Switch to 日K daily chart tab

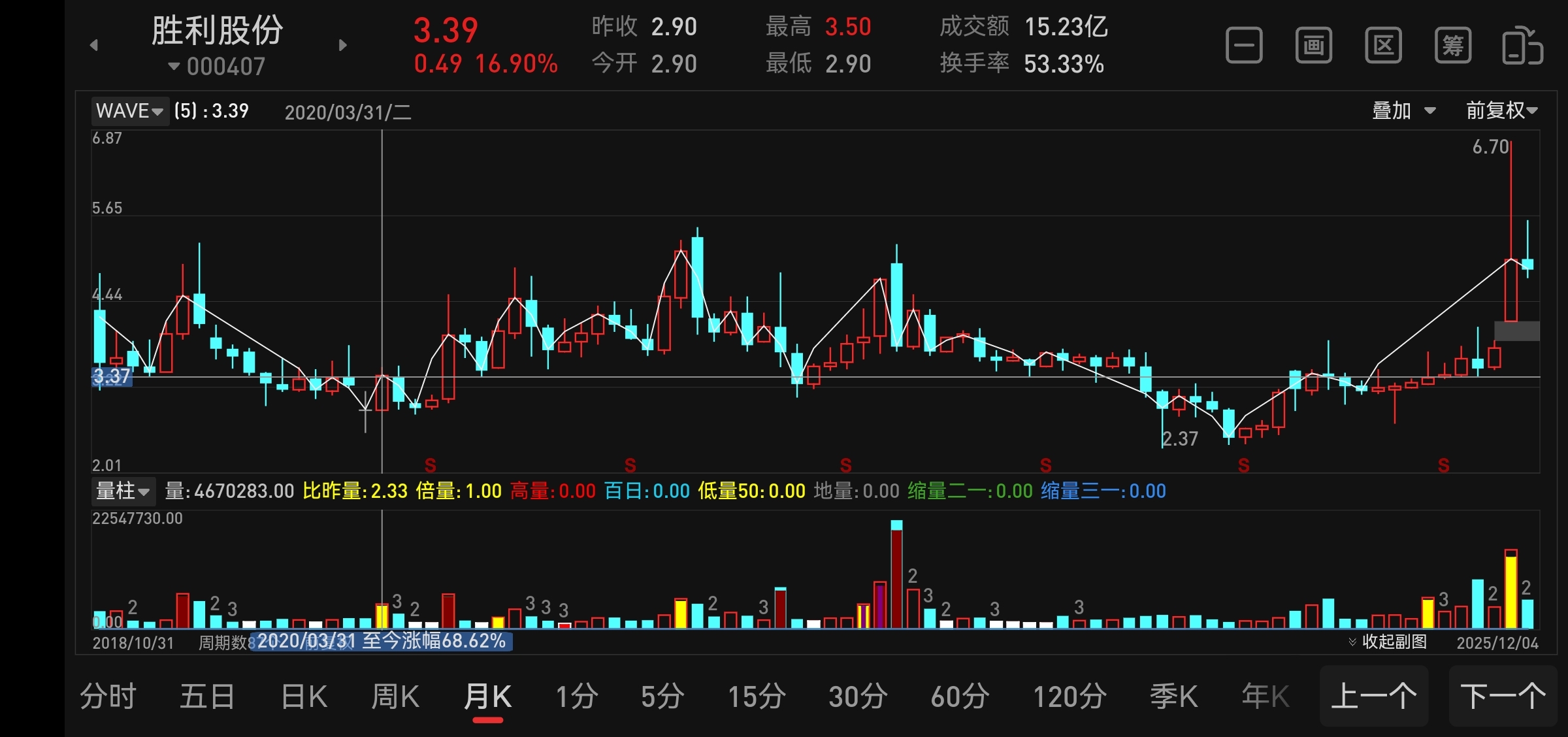(x=304, y=696)
